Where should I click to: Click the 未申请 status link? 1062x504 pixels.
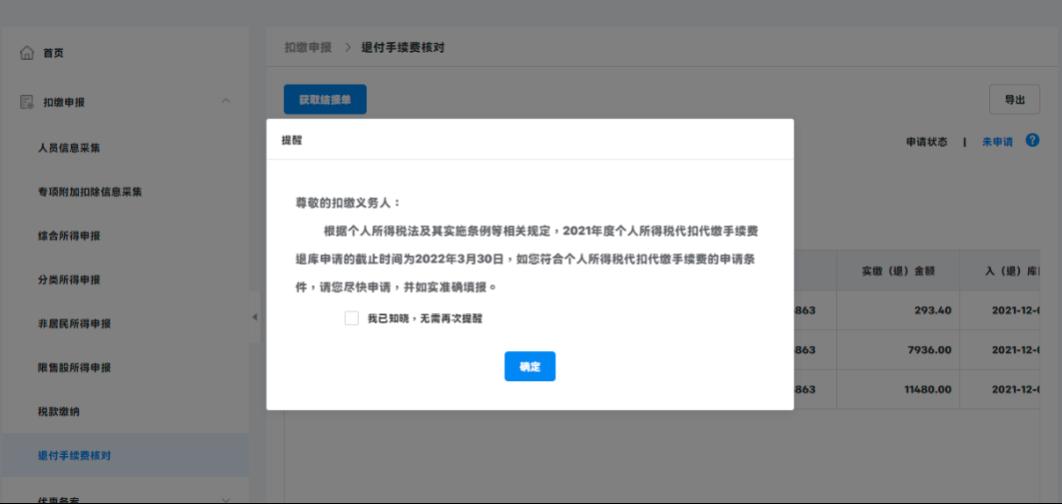(x=996, y=142)
